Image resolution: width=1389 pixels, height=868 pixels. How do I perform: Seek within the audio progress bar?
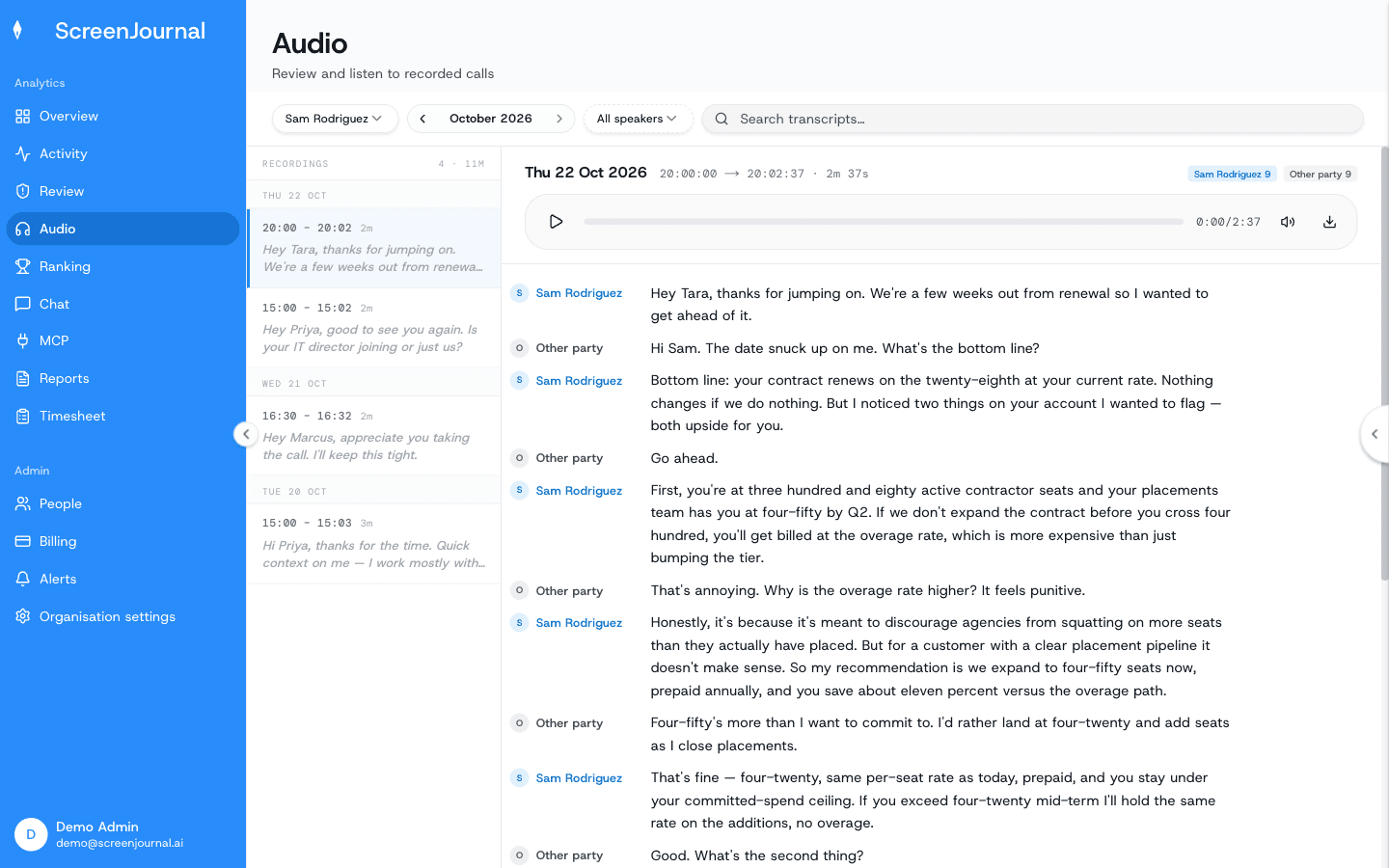click(884, 222)
